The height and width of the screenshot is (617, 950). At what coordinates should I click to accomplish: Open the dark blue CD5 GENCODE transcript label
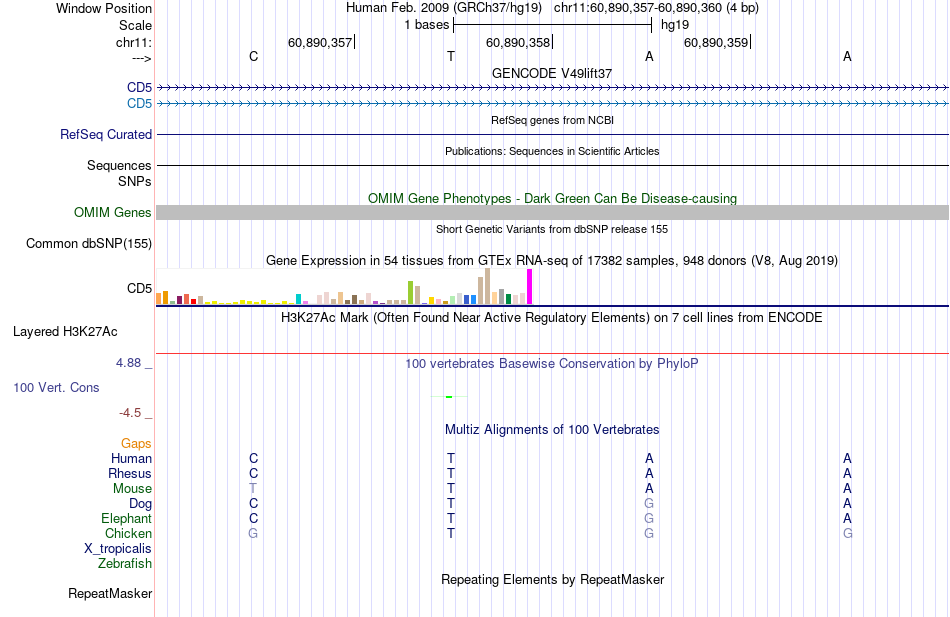click(x=139, y=87)
